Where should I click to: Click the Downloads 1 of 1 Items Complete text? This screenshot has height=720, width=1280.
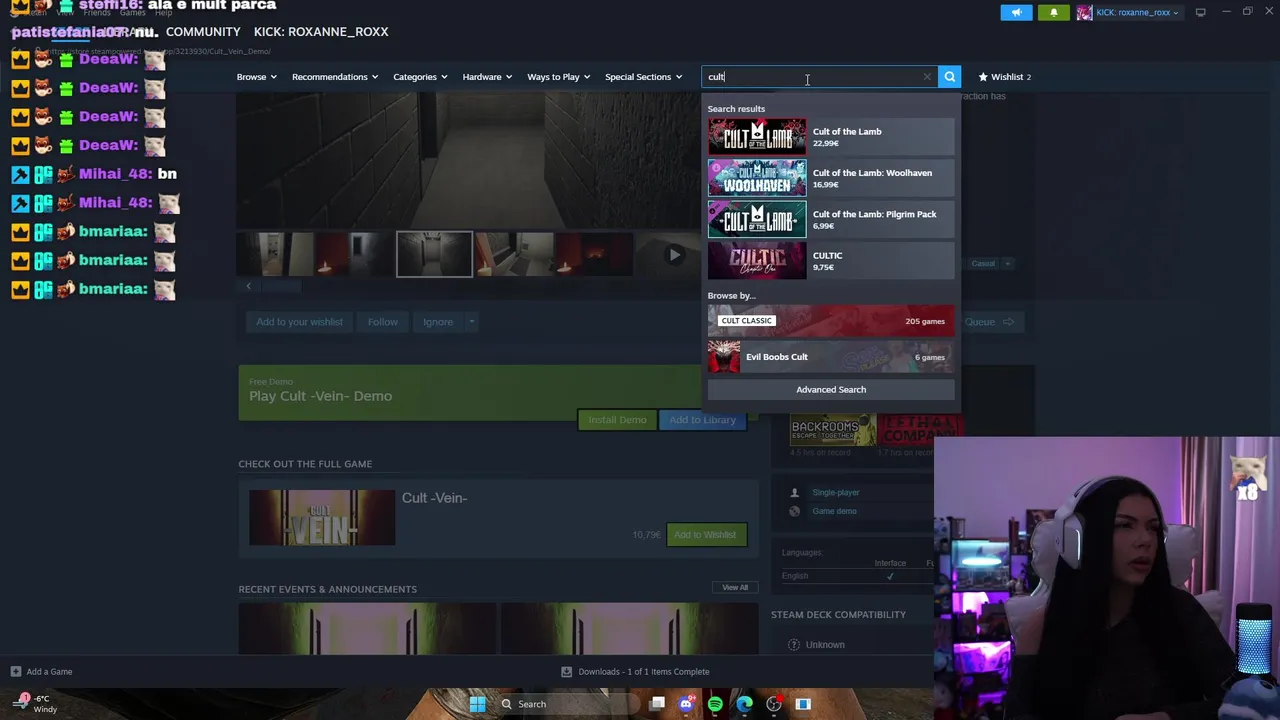click(x=643, y=672)
